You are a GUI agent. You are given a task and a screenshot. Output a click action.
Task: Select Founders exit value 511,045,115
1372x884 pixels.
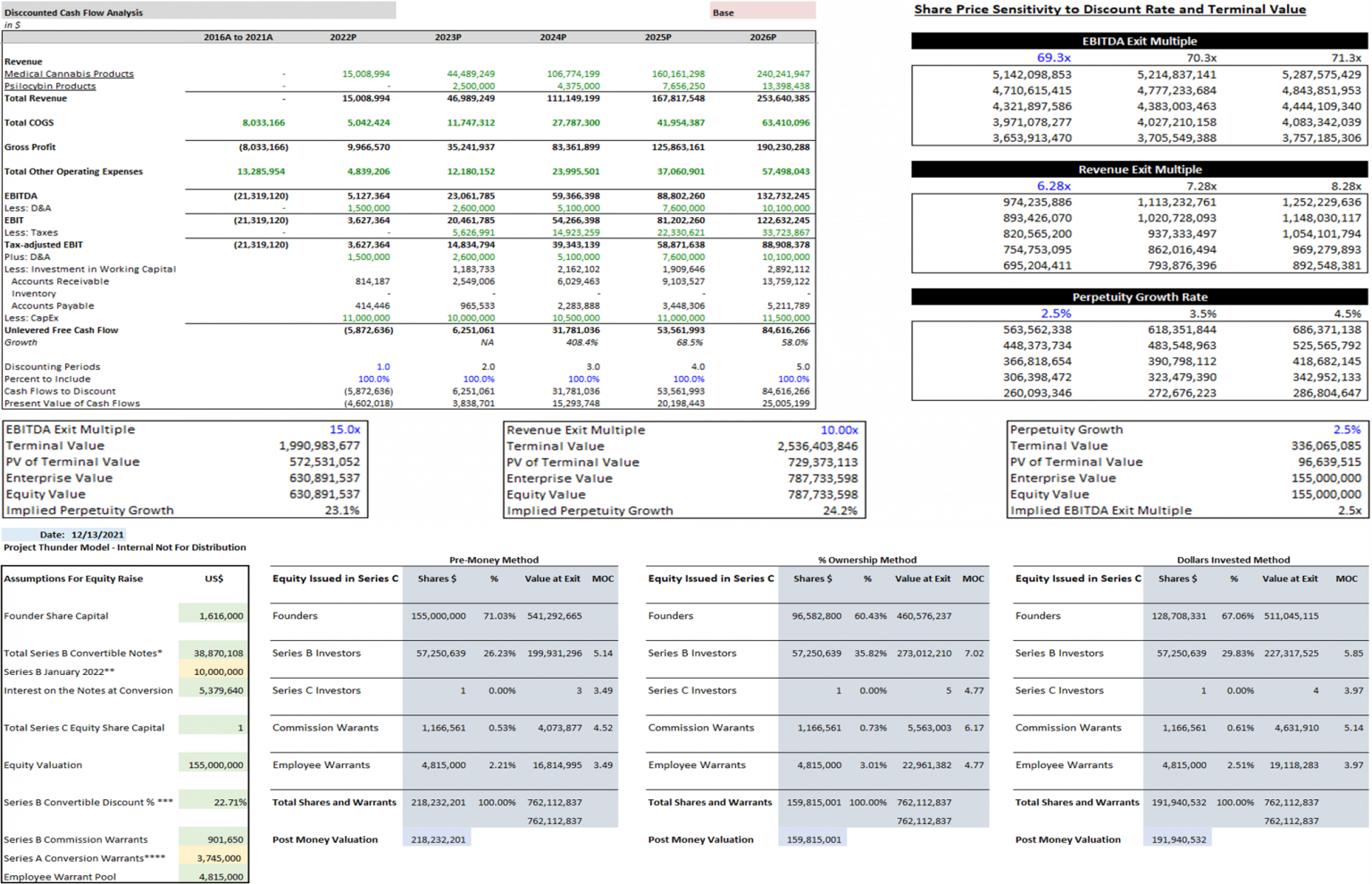[1292, 616]
